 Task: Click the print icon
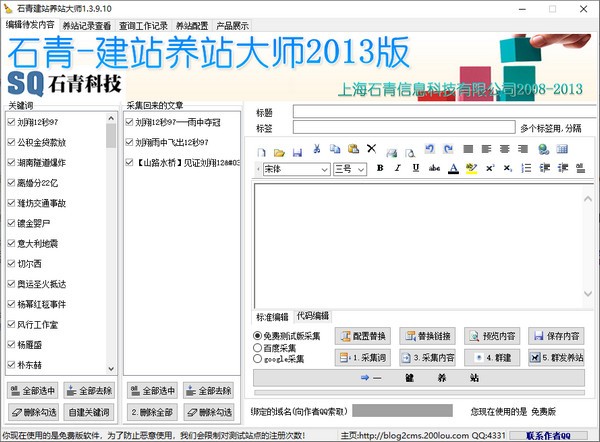(391, 153)
